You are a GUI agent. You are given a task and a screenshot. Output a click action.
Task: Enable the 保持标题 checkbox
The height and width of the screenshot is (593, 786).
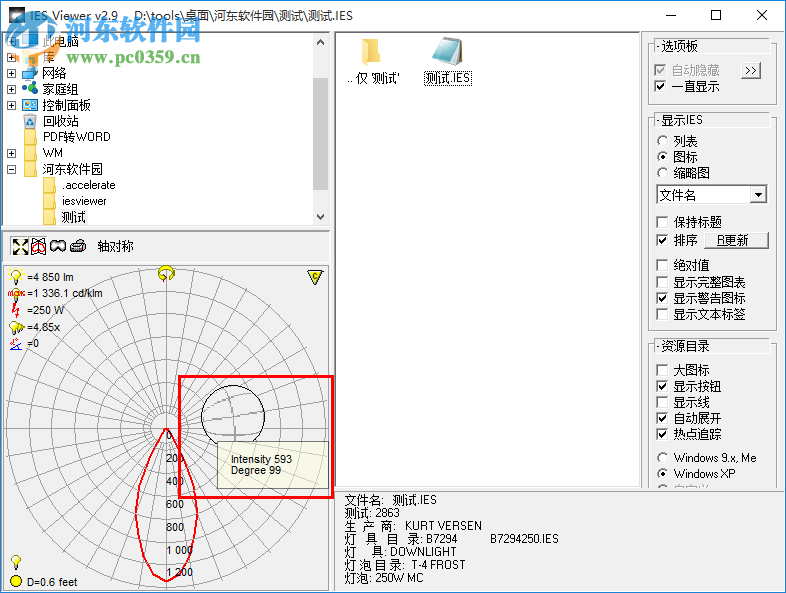click(x=662, y=222)
